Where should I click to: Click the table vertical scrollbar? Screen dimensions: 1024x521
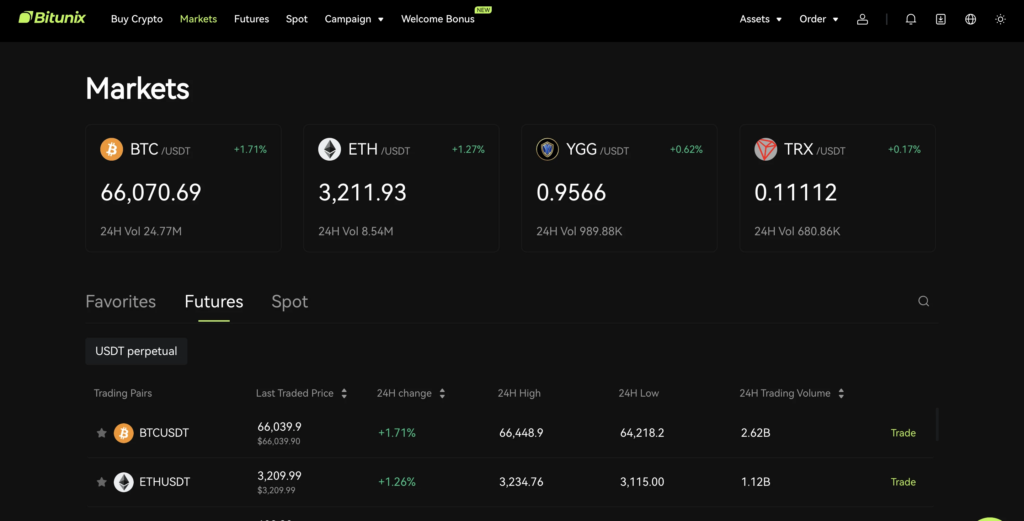[937, 424]
